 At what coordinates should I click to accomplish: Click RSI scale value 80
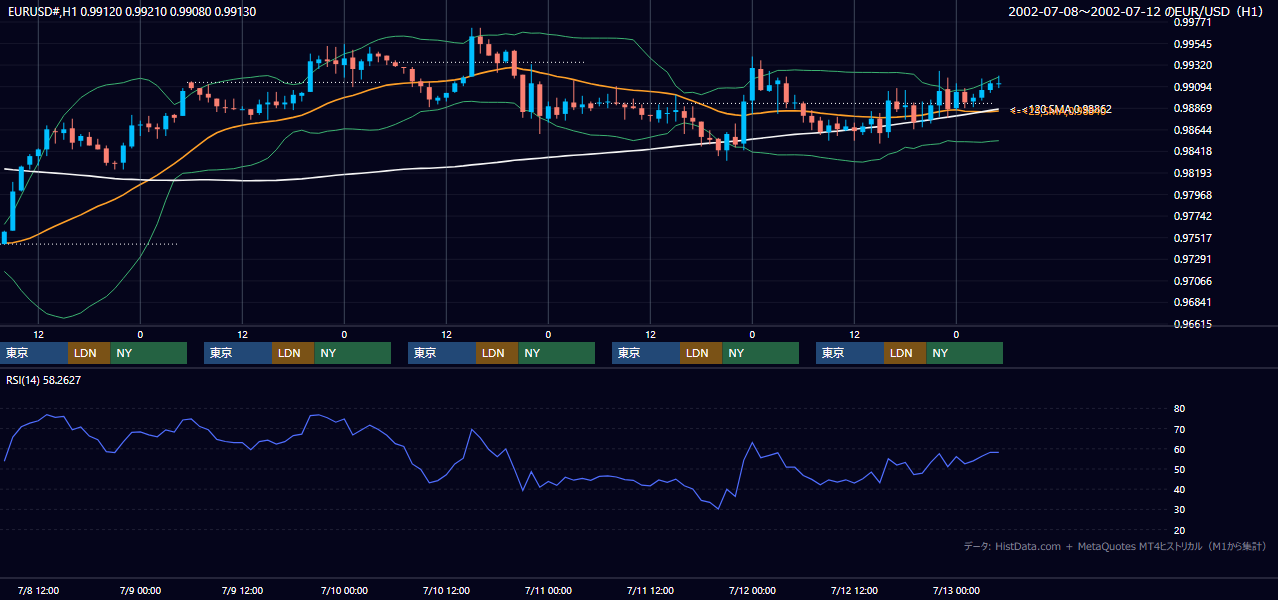click(x=1179, y=409)
